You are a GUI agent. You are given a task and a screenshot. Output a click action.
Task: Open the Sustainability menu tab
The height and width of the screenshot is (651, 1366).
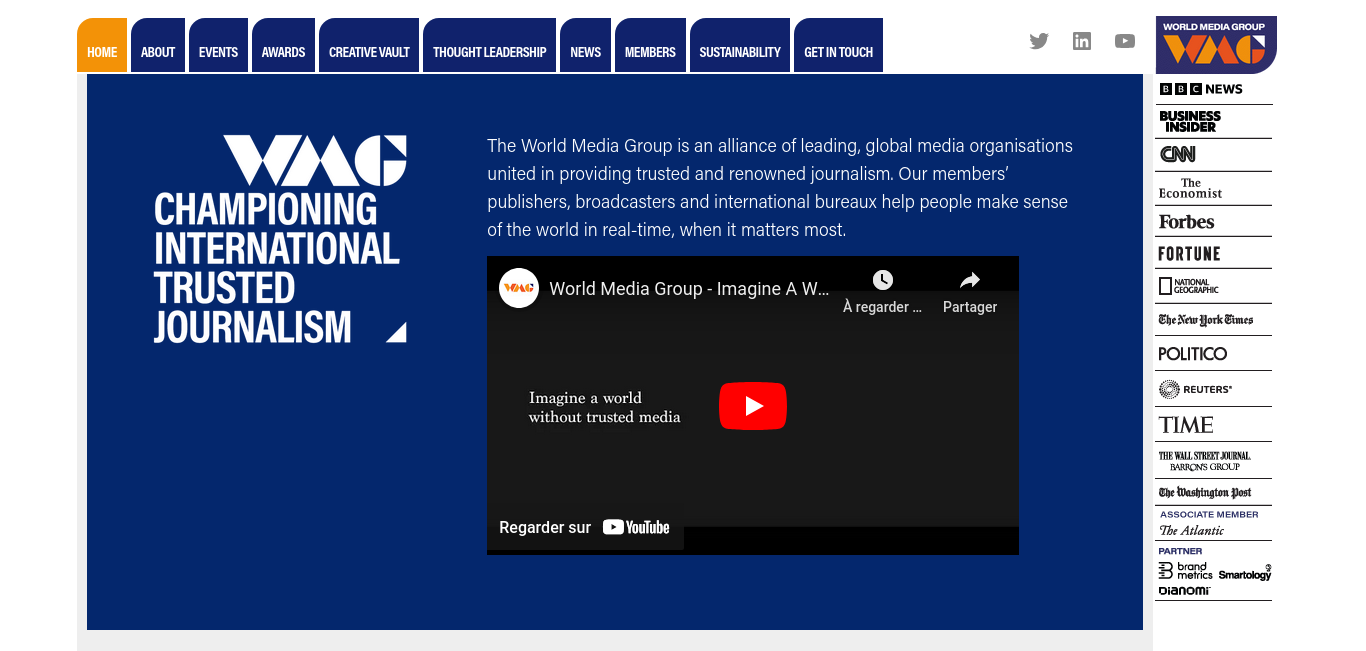[740, 45]
